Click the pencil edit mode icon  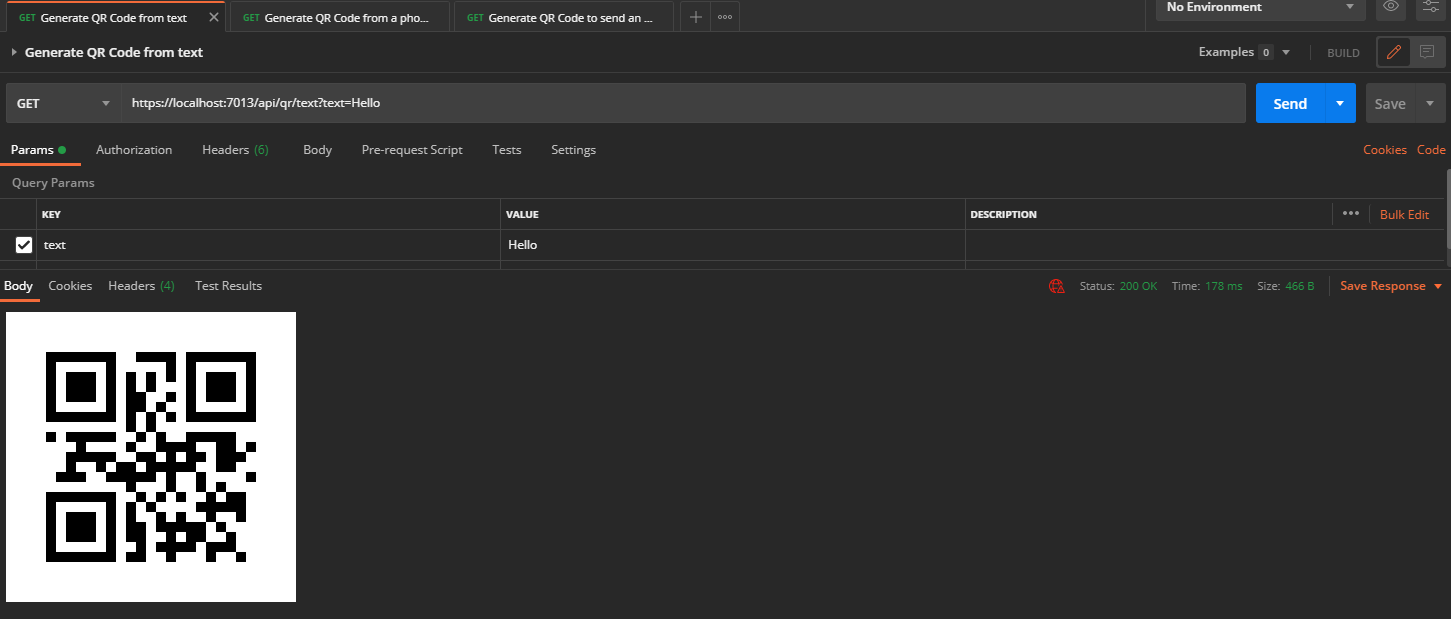(x=1394, y=52)
